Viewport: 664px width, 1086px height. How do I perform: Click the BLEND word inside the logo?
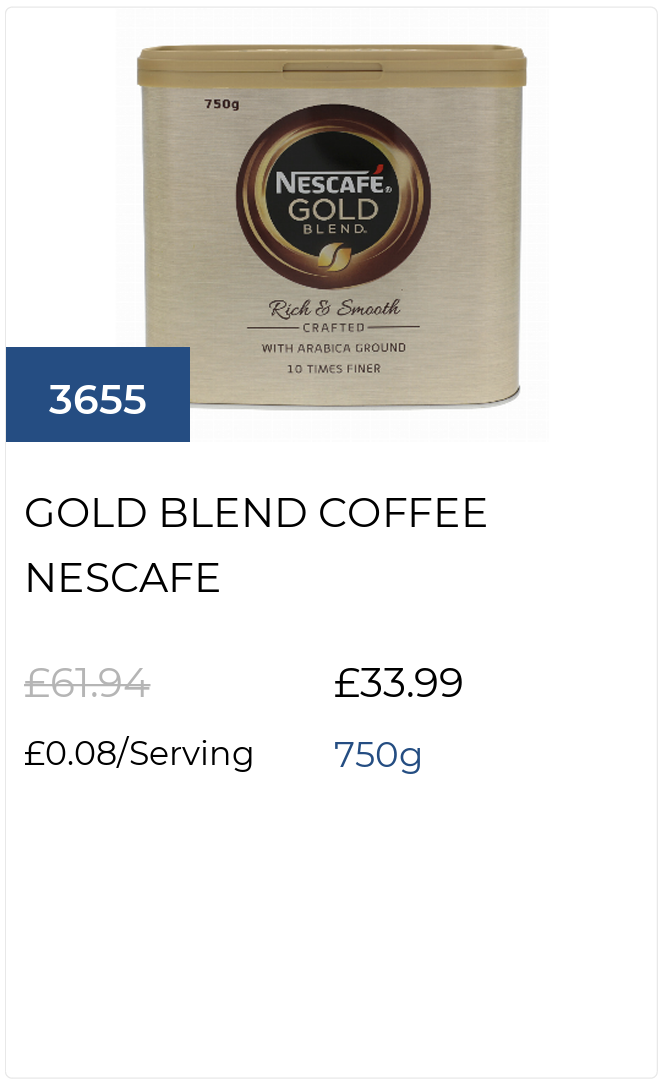tap(334, 229)
